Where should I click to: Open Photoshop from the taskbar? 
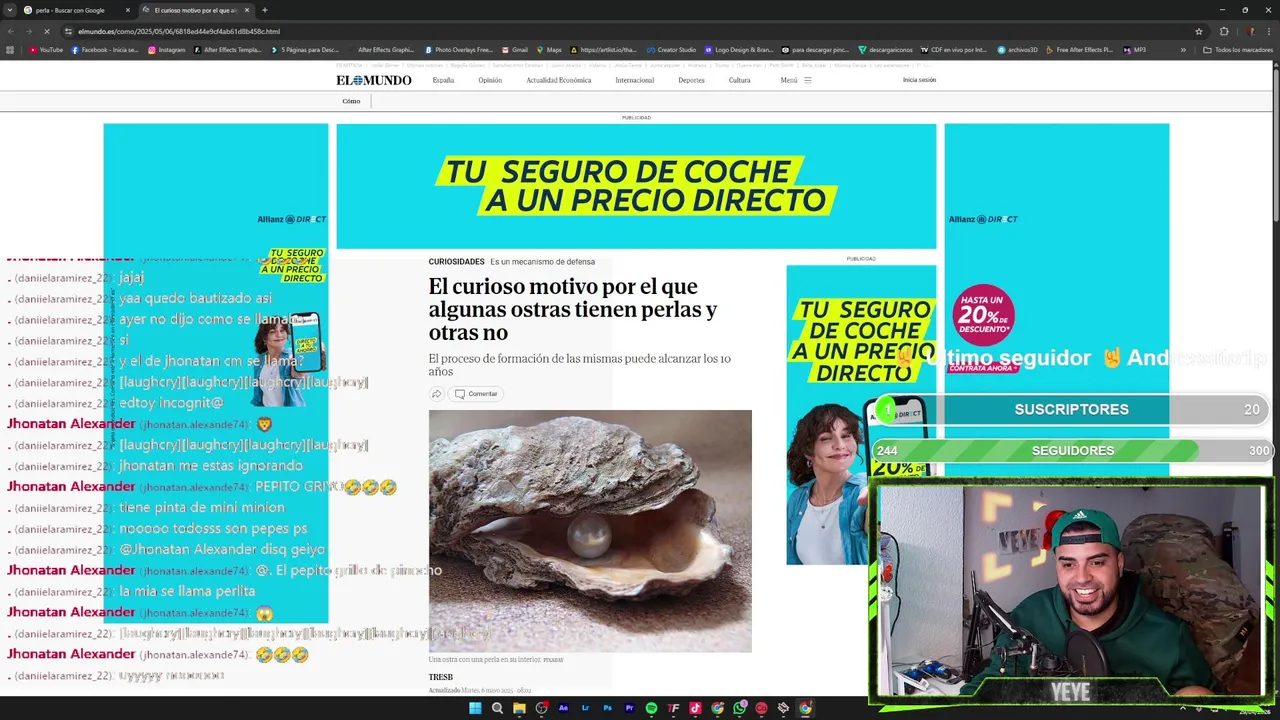coord(607,708)
